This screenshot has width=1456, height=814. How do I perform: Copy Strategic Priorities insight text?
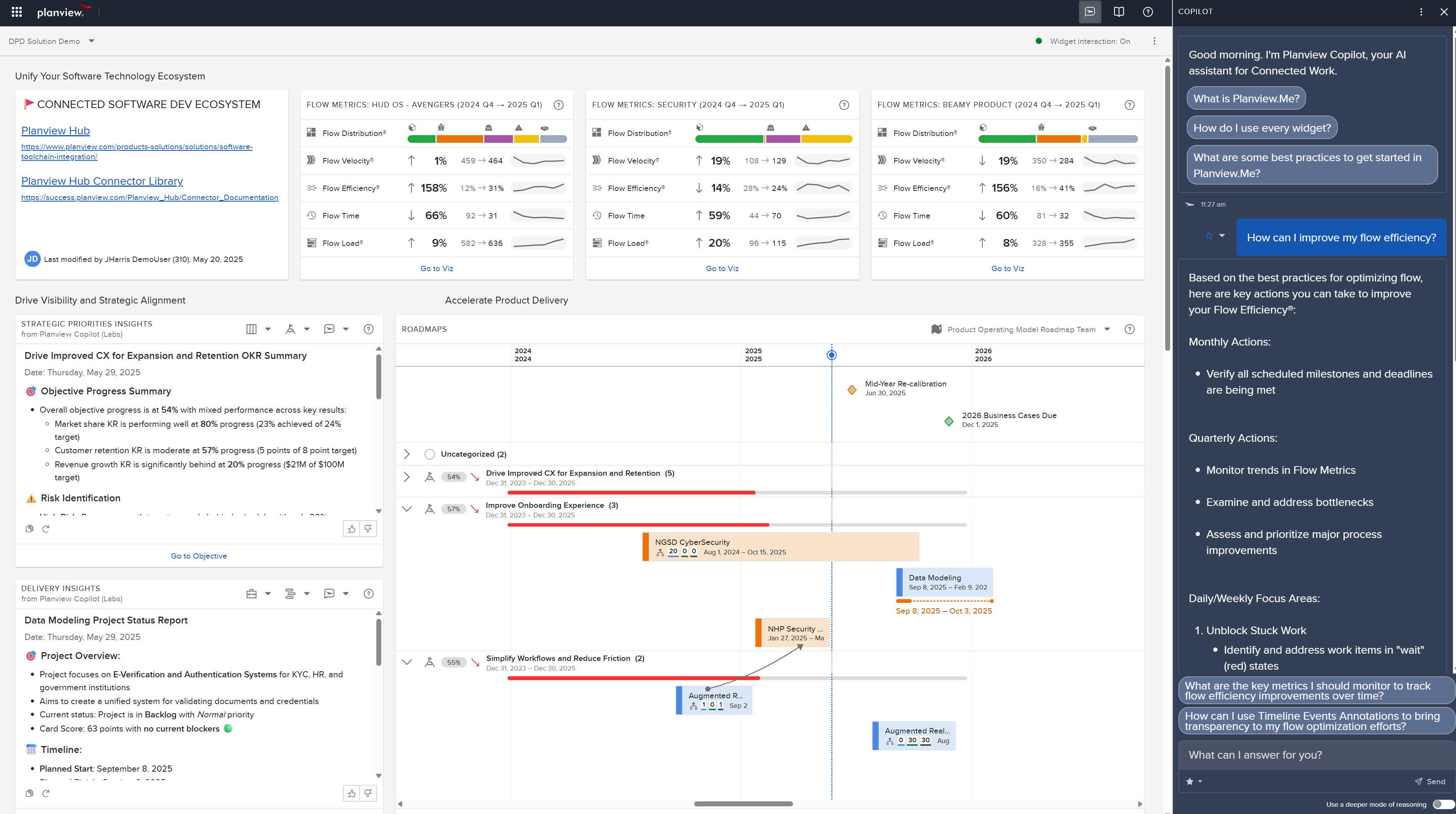click(x=29, y=528)
